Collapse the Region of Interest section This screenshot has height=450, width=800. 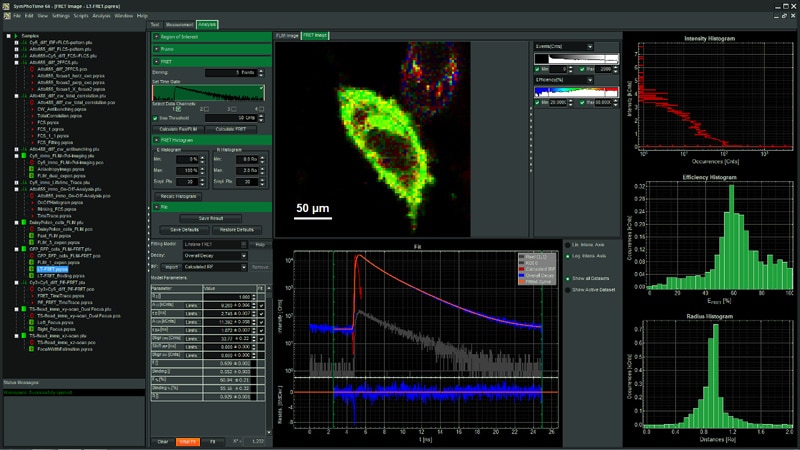pyautogui.click(x=155, y=36)
